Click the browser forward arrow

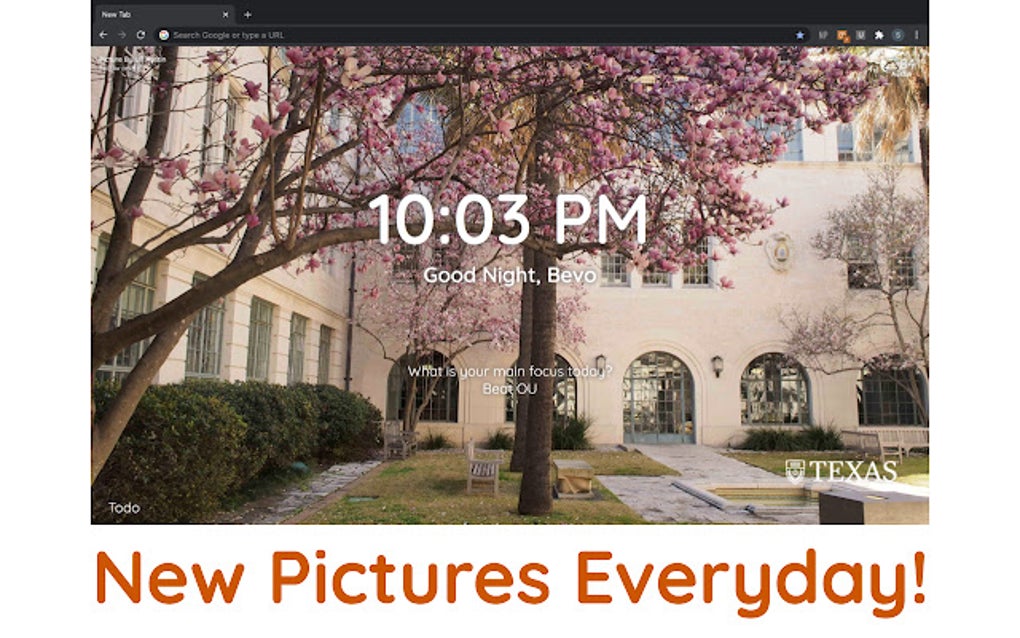click(122, 35)
